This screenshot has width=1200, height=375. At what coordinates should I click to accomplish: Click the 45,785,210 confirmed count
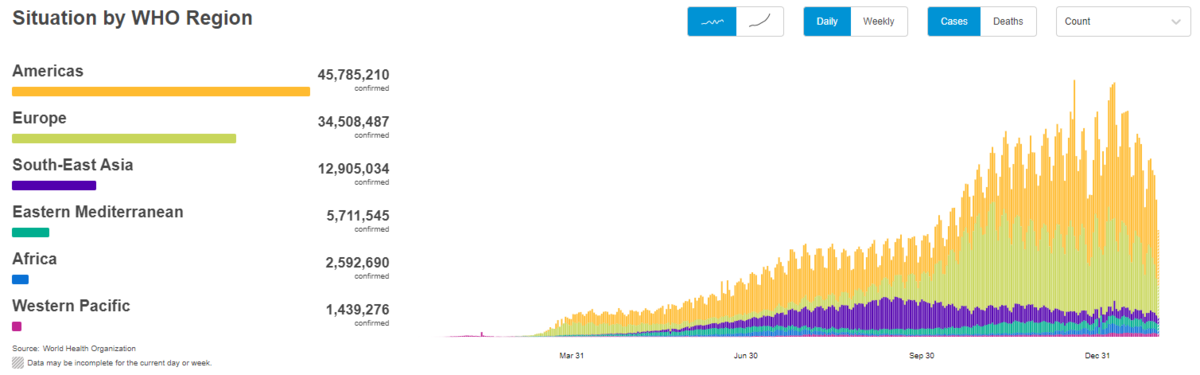pos(353,75)
